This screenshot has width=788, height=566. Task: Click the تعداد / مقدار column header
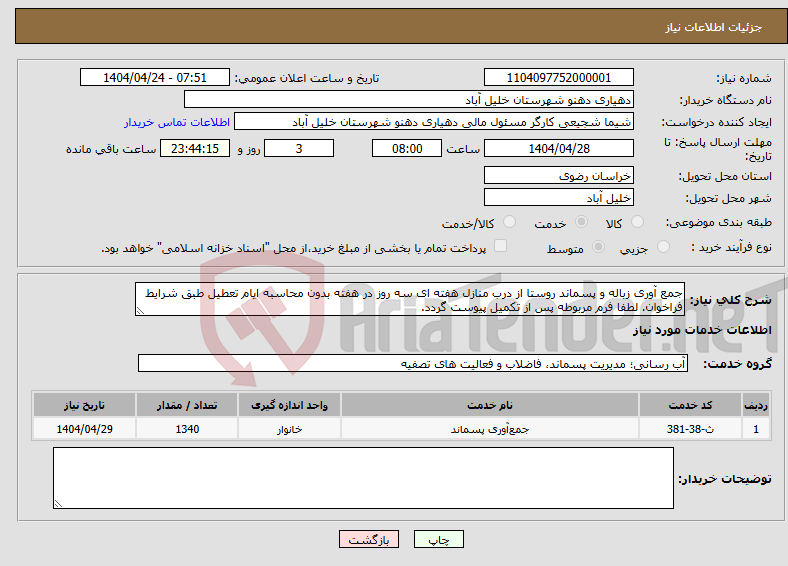187,405
